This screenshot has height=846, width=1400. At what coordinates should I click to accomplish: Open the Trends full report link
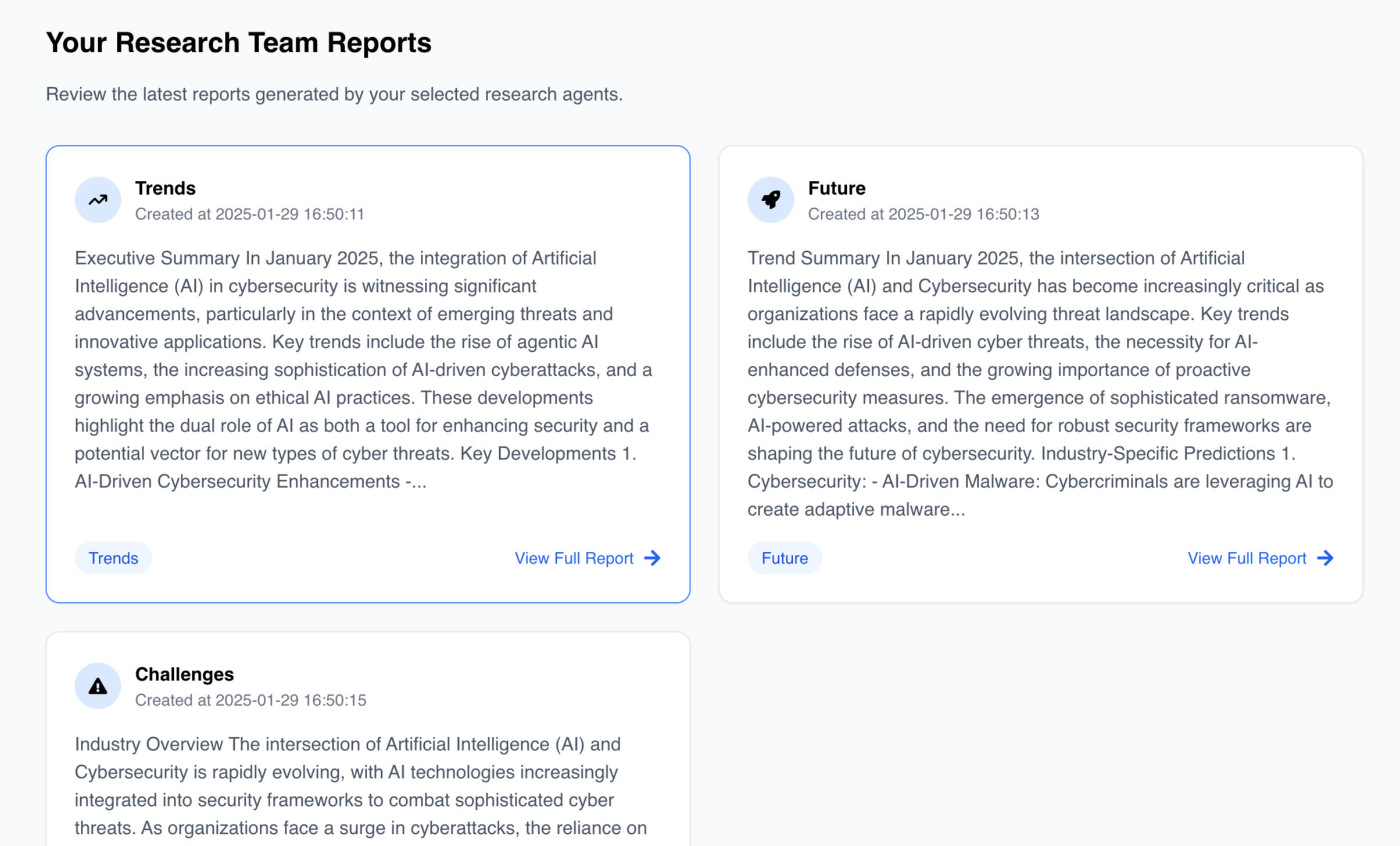pyautogui.click(x=574, y=558)
